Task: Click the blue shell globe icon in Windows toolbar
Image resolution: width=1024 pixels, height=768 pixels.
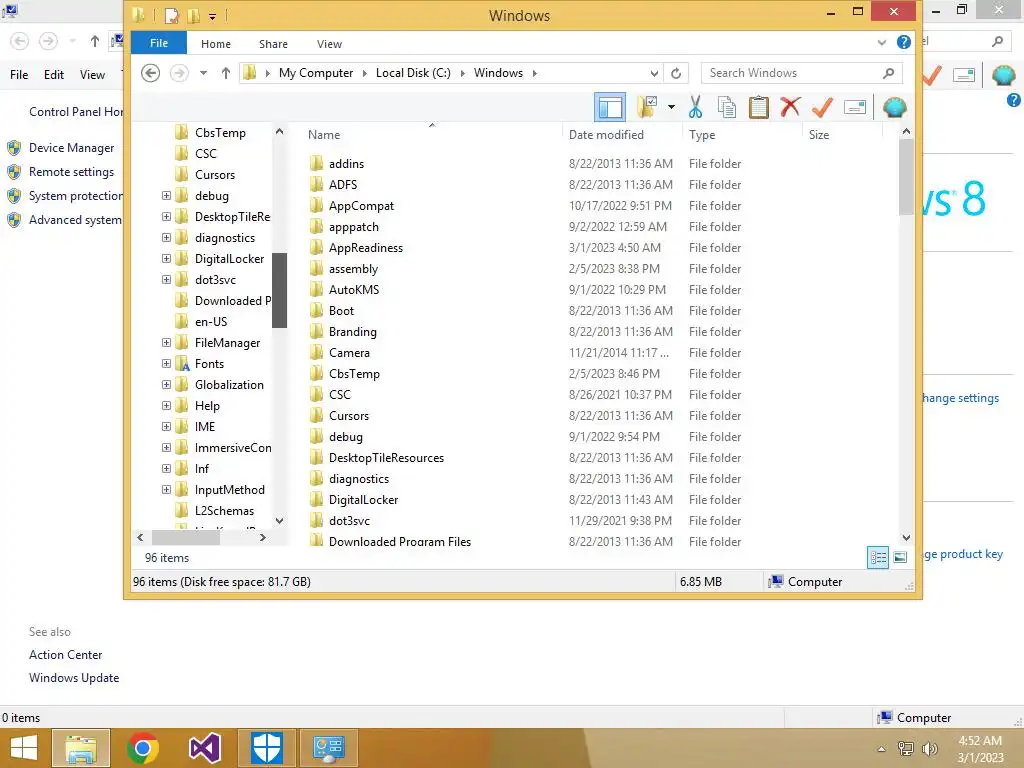Action: (895, 107)
